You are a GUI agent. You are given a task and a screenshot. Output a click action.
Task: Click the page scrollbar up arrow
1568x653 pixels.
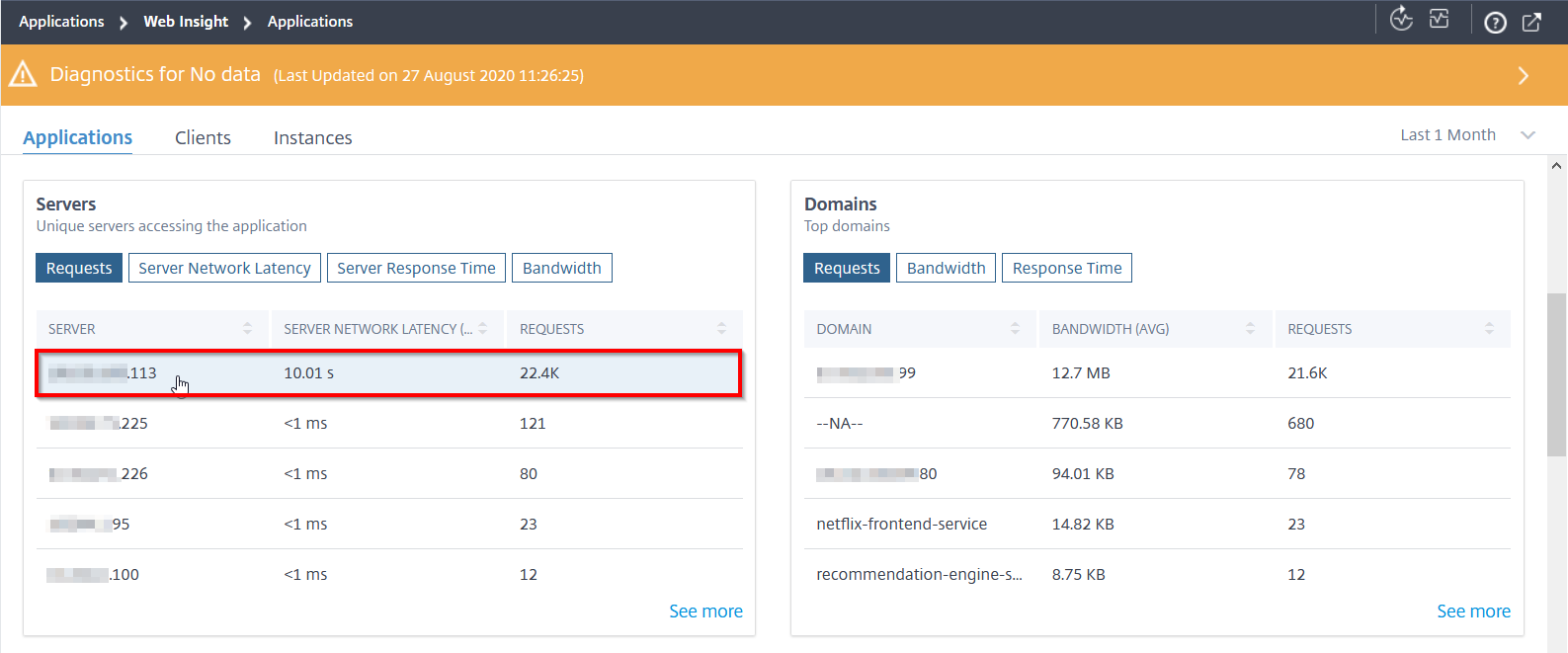point(1557,166)
